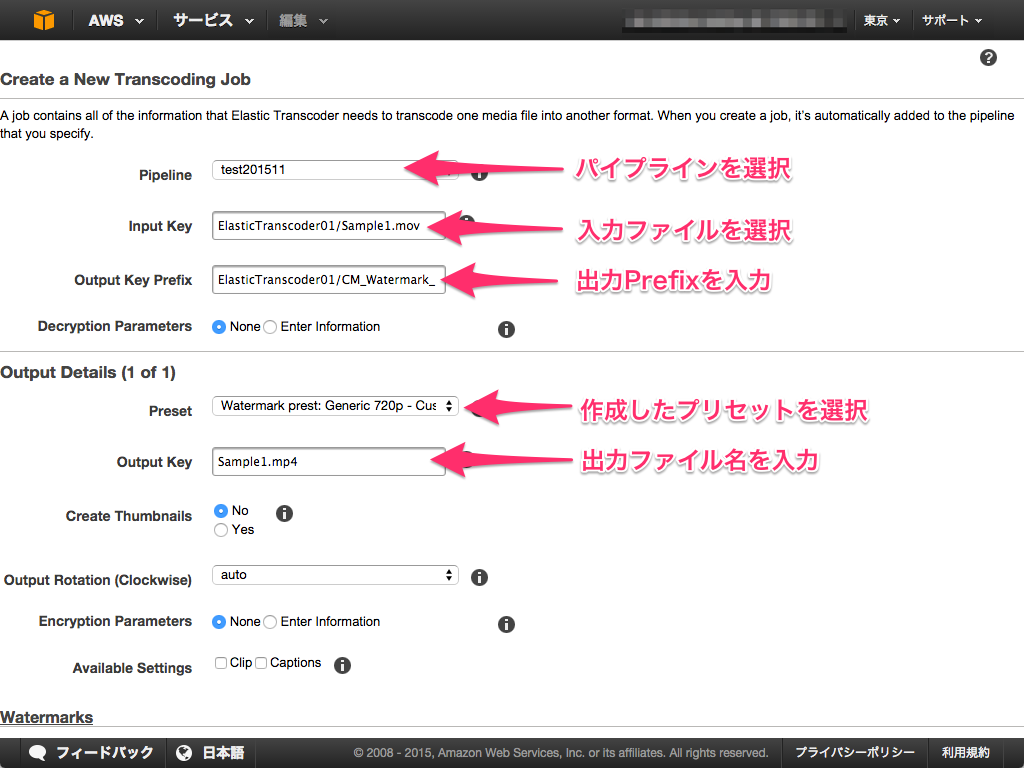
Task: Click the Output Rotation info icon
Action: point(479,577)
